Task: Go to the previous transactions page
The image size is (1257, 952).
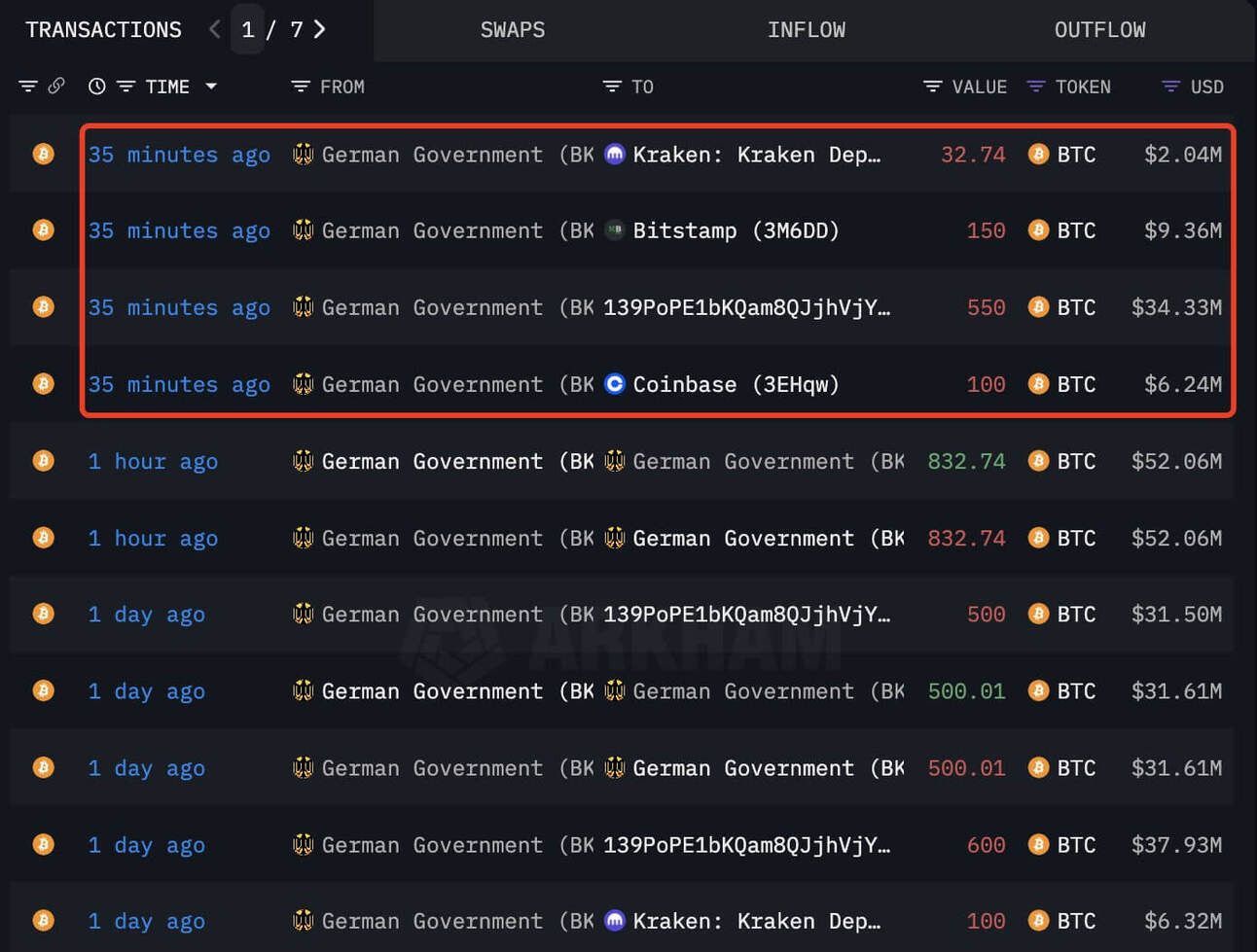Action: pos(215,29)
